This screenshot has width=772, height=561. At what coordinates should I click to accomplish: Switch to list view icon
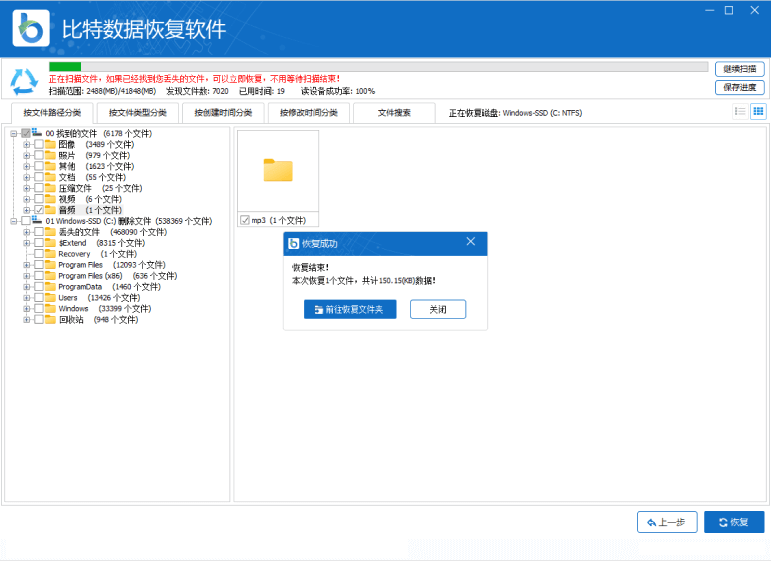(x=740, y=111)
